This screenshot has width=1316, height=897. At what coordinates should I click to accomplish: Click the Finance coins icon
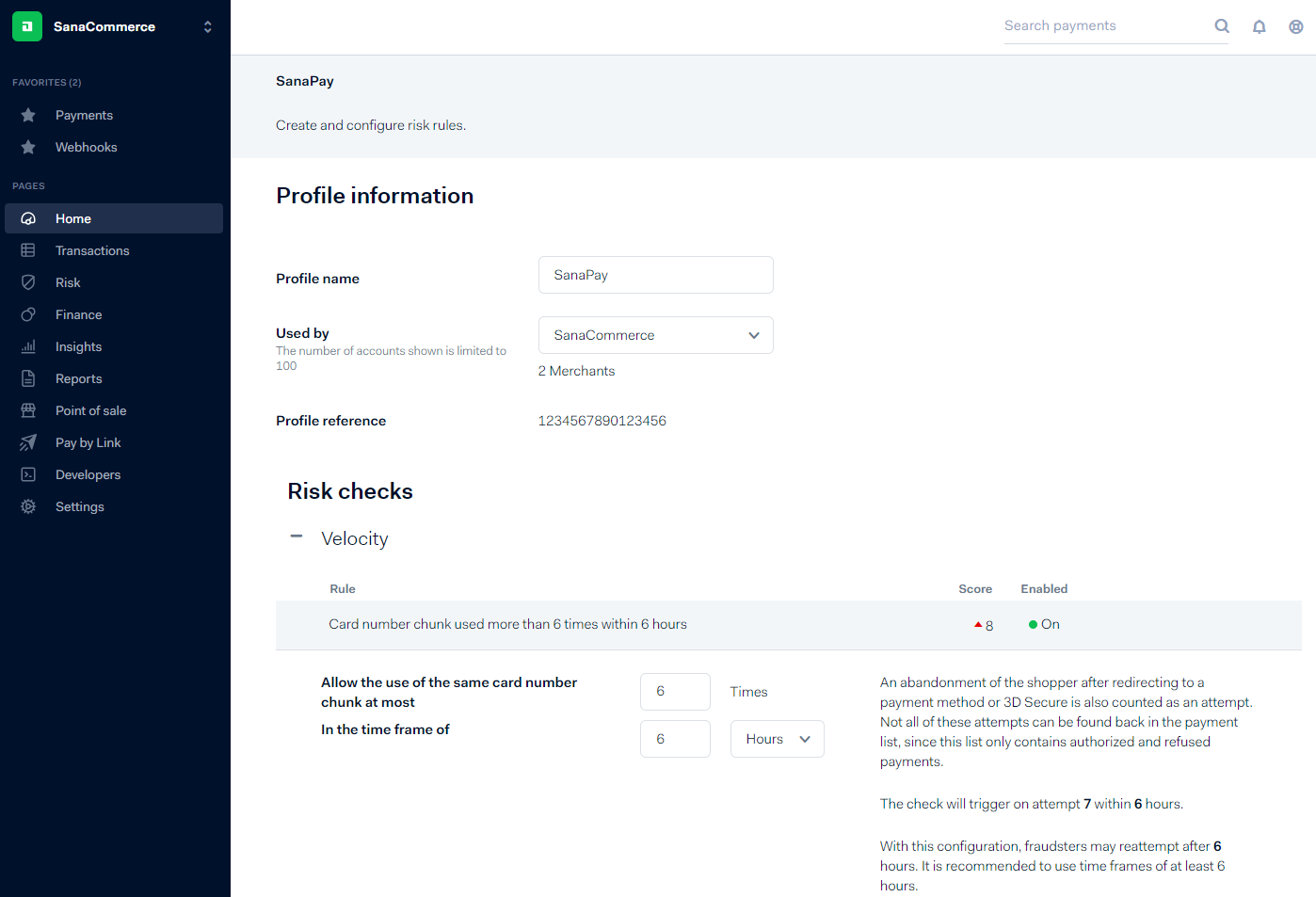(x=28, y=314)
